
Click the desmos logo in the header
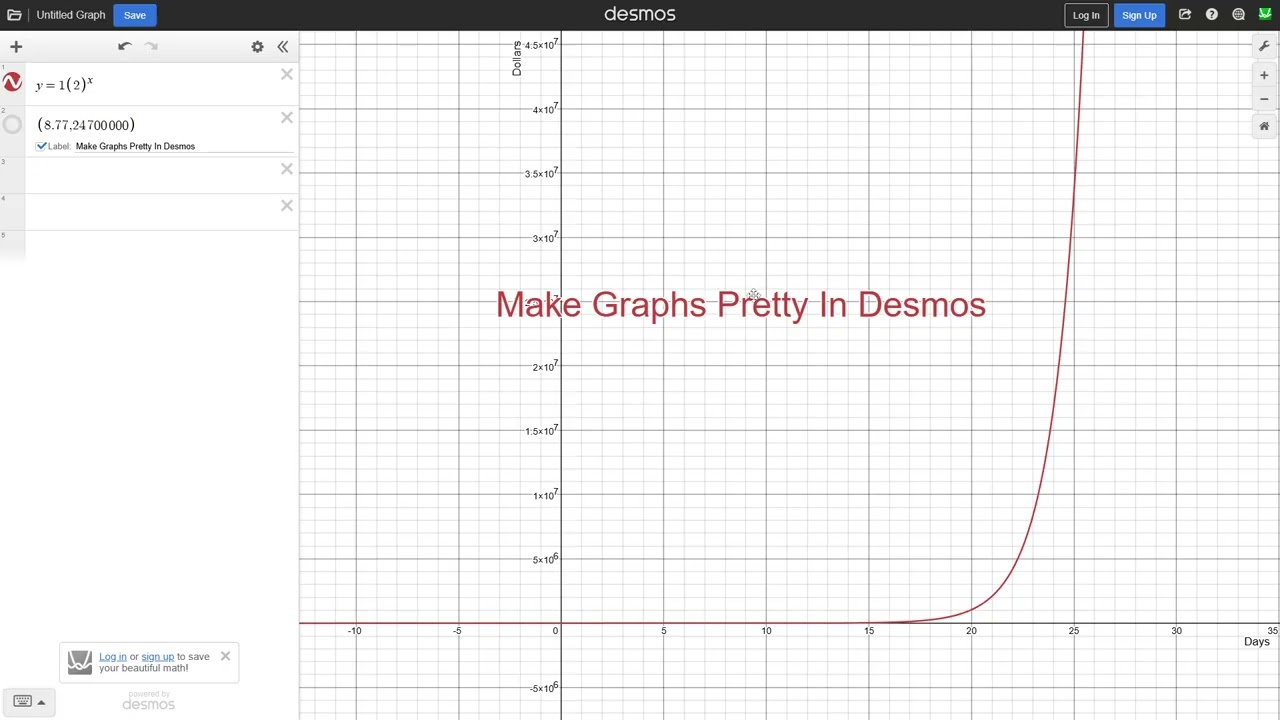[640, 14]
